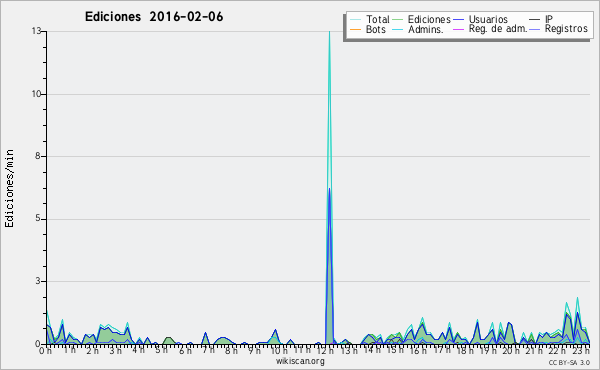Click the y-axis value '8'
The width and height of the screenshot is (600, 370).
tap(38, 156)
